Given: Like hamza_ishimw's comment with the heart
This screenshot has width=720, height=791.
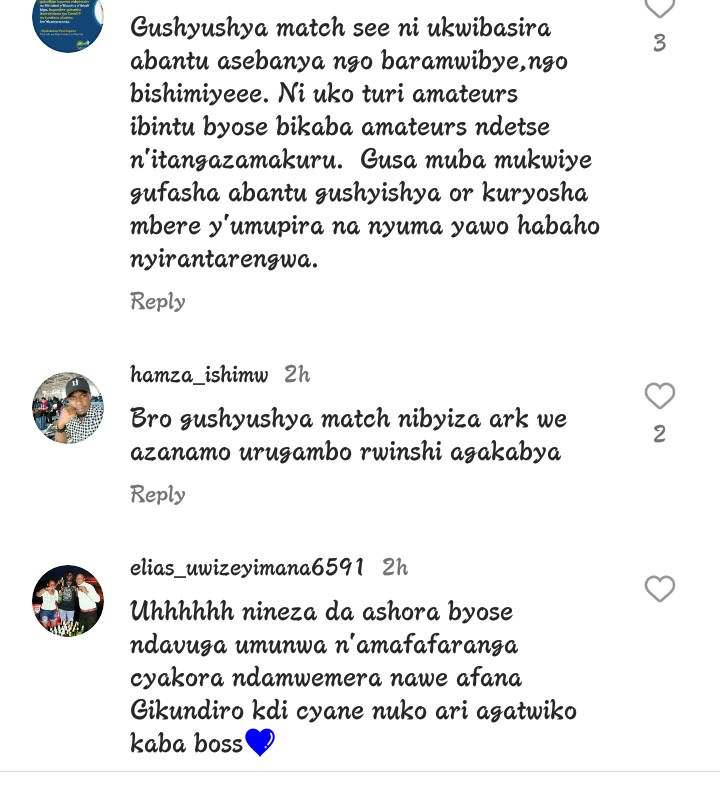Looking at the screenshot, I should [659, 396].
